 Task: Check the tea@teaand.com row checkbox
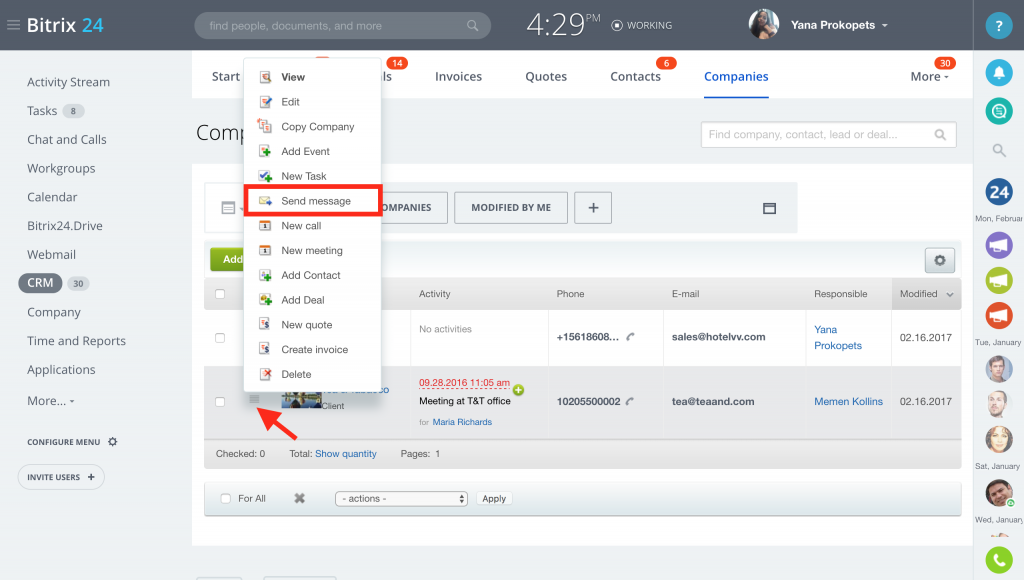220,402
